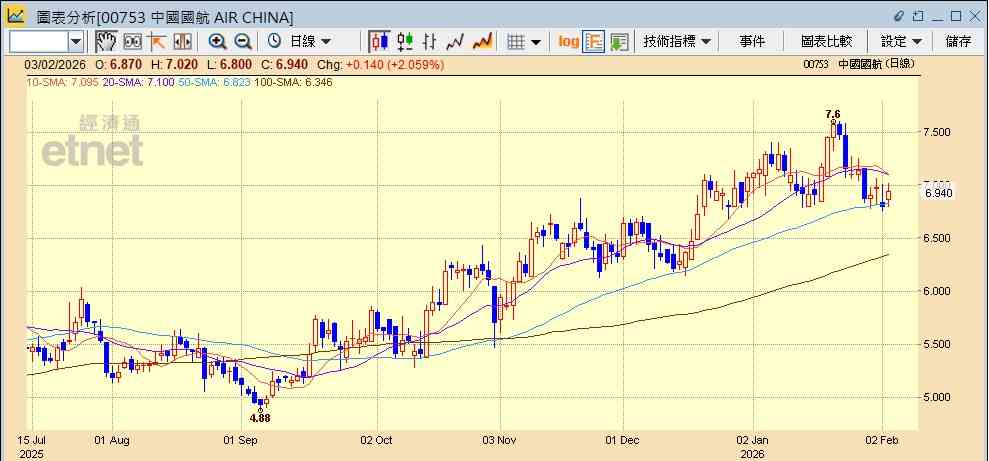989x461 pixels.
Task: Click the 7.500 price axis label
Action: coord(937,132)
